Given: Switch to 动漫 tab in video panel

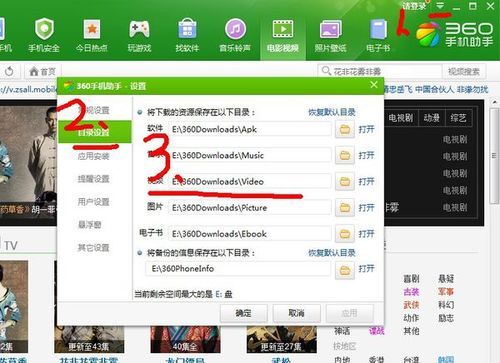Looking at the screenshot, I should (432, 118).
